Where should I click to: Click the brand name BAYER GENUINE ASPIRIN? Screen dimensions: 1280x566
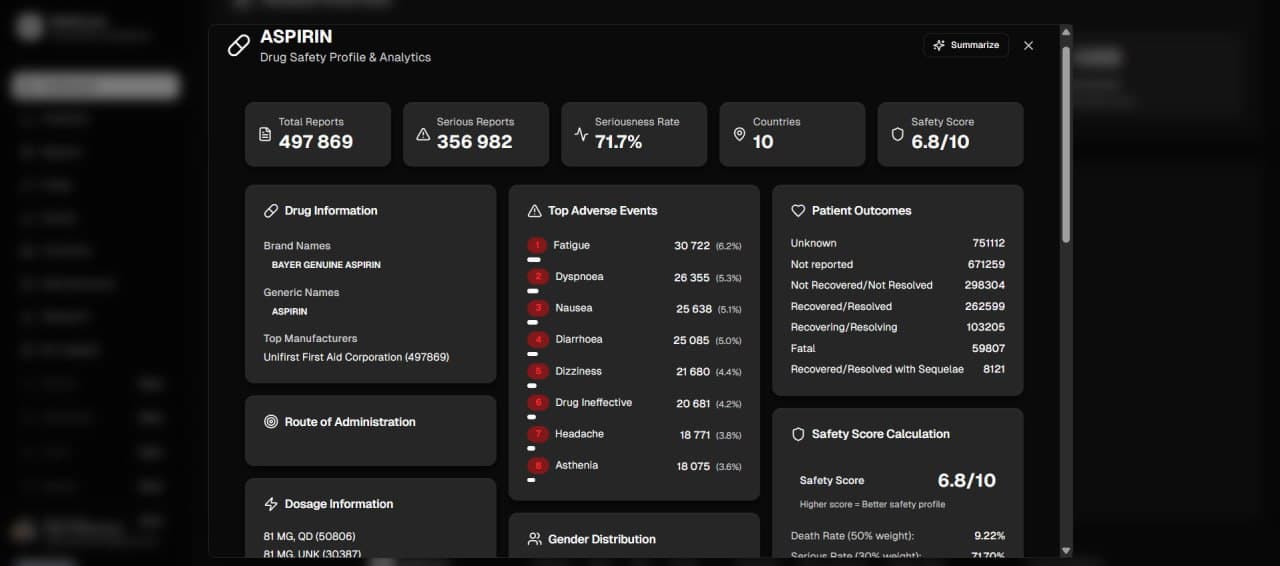326,265
